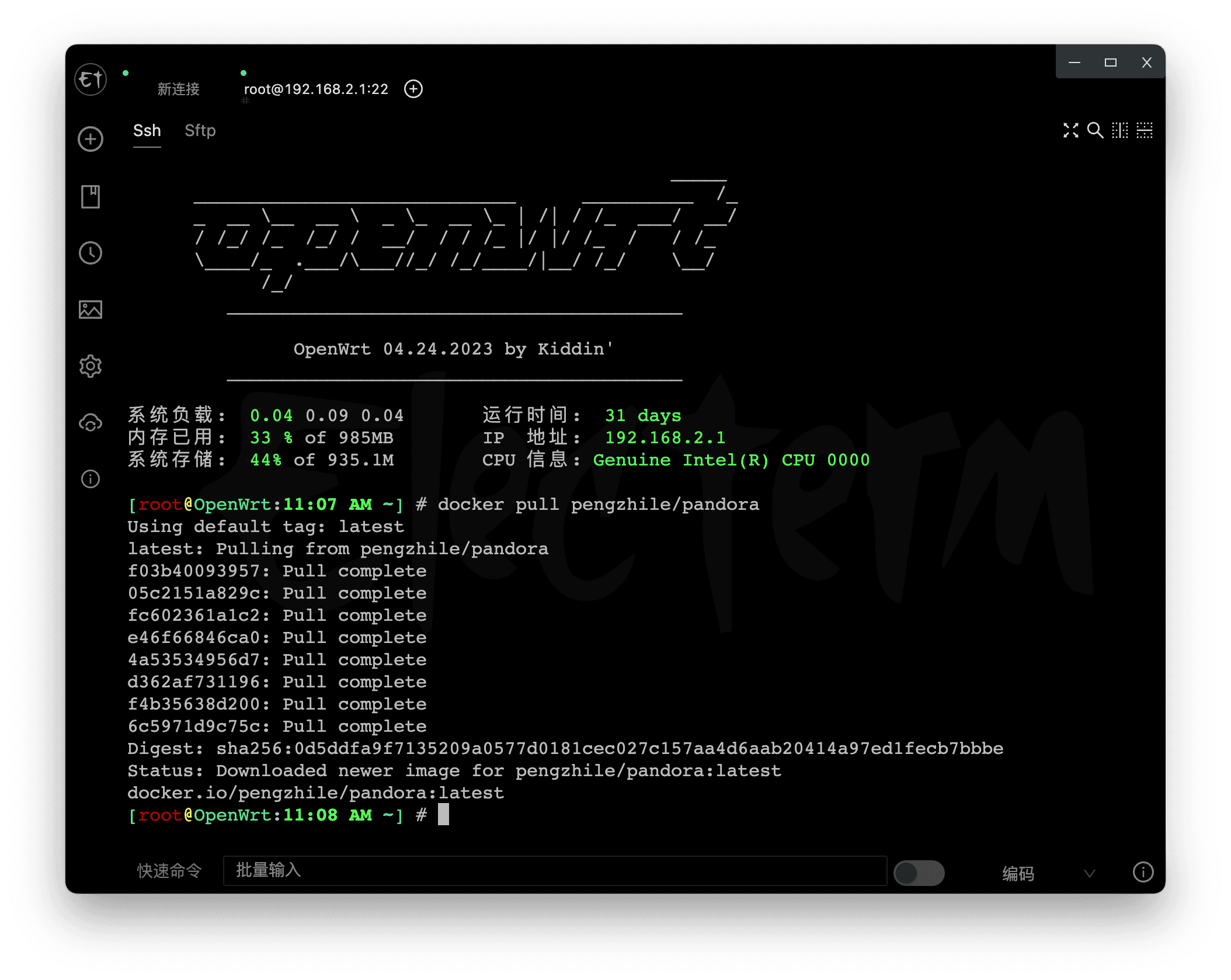The image size is (1231, 980).
Task: Click the 批量输入 batch input field
Action: click(x=555, y=871)
